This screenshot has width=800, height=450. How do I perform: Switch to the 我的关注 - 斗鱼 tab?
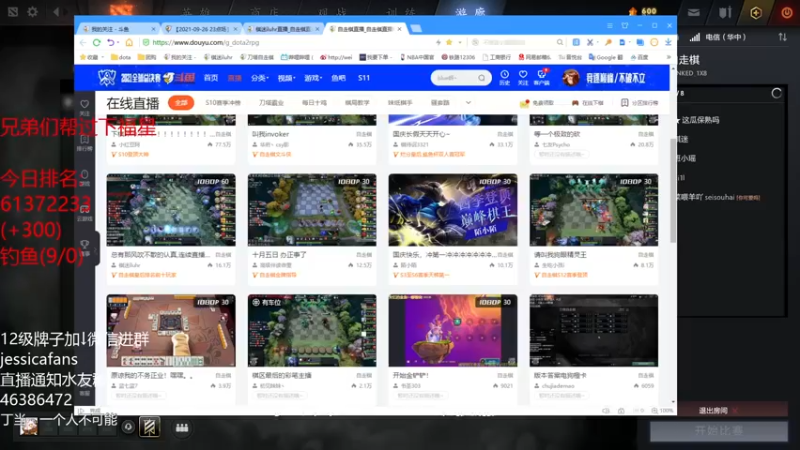117,29
